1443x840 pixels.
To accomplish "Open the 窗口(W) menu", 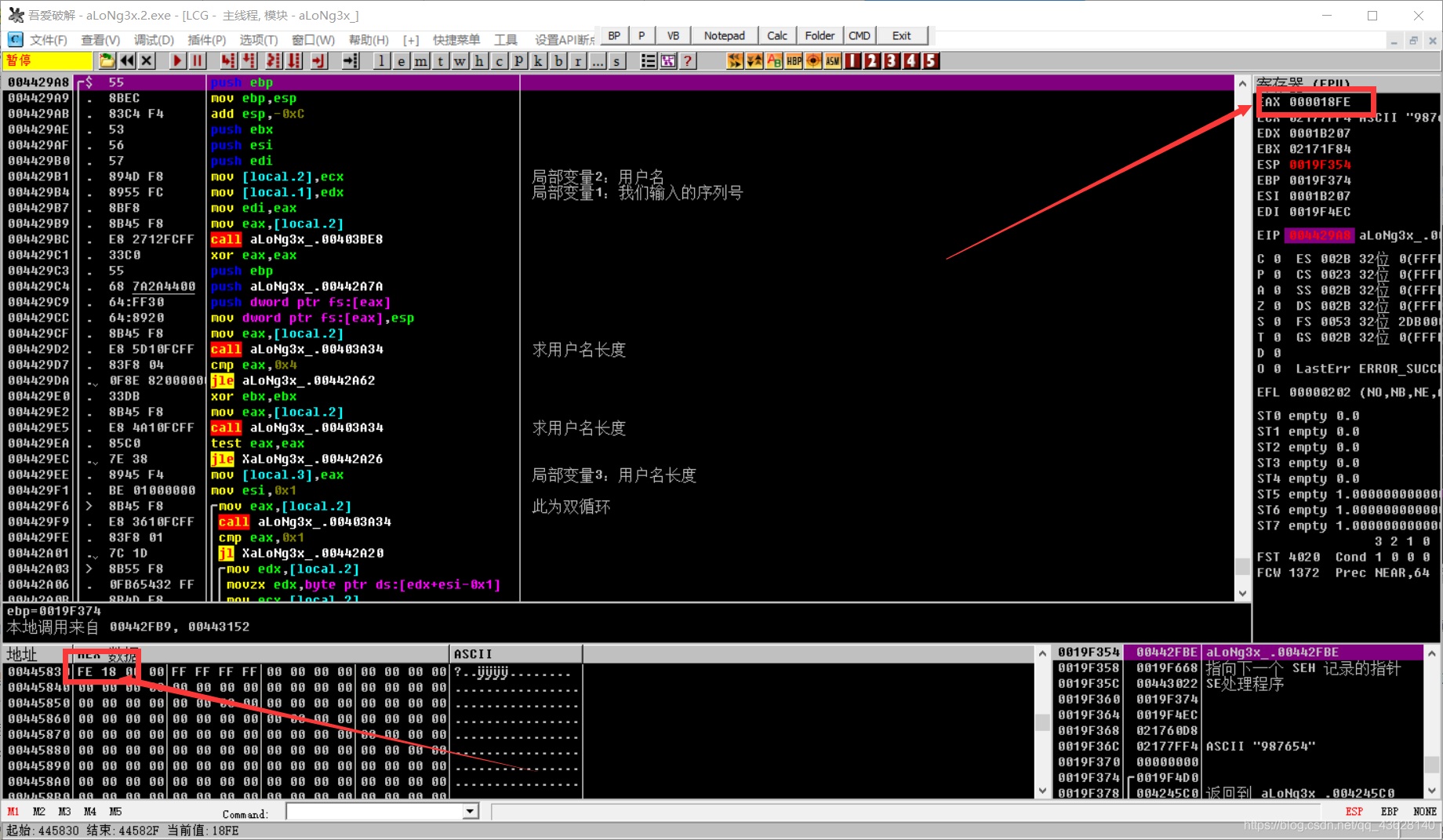I will [x=313, y=39].
